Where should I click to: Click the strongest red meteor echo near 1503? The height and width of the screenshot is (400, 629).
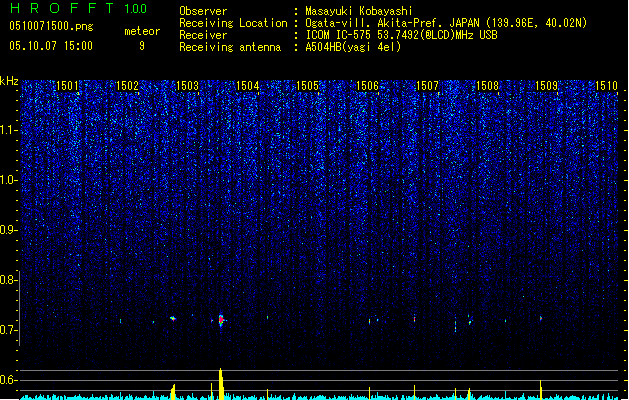[221, 320]
